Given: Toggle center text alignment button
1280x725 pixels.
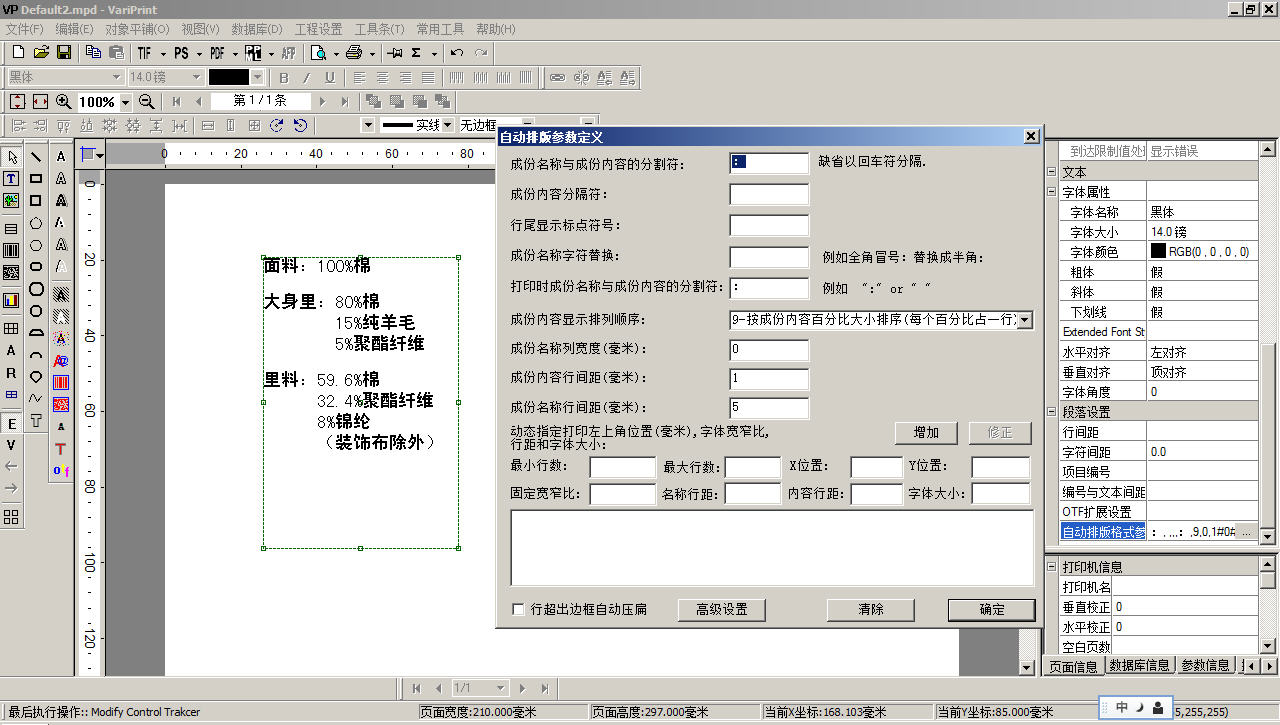Looking at the screenshot, I should [381, 77].
